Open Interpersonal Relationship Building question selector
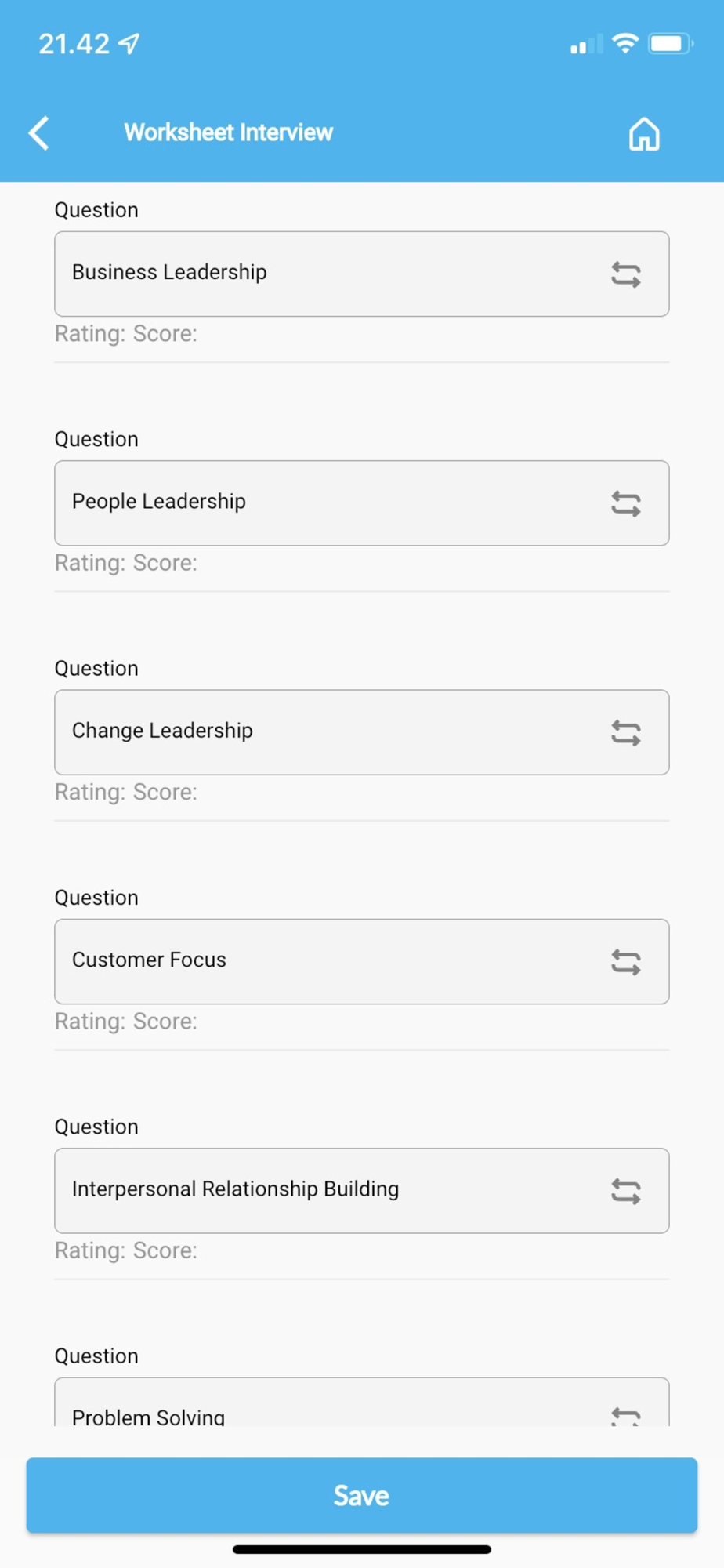Viewport: 724px width, 1568px height. [x=313, y=1190]
